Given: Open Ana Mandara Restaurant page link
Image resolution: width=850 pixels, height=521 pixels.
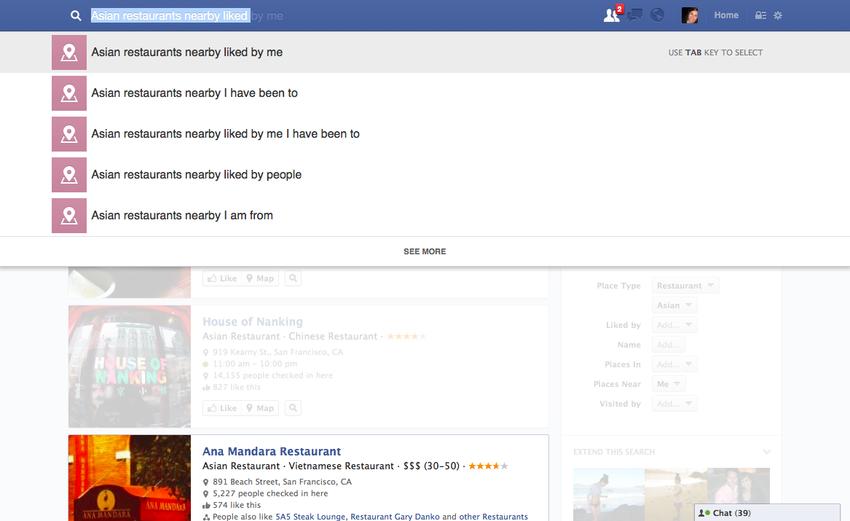Looking at the screenshot, I should click(x=271, y=451).
